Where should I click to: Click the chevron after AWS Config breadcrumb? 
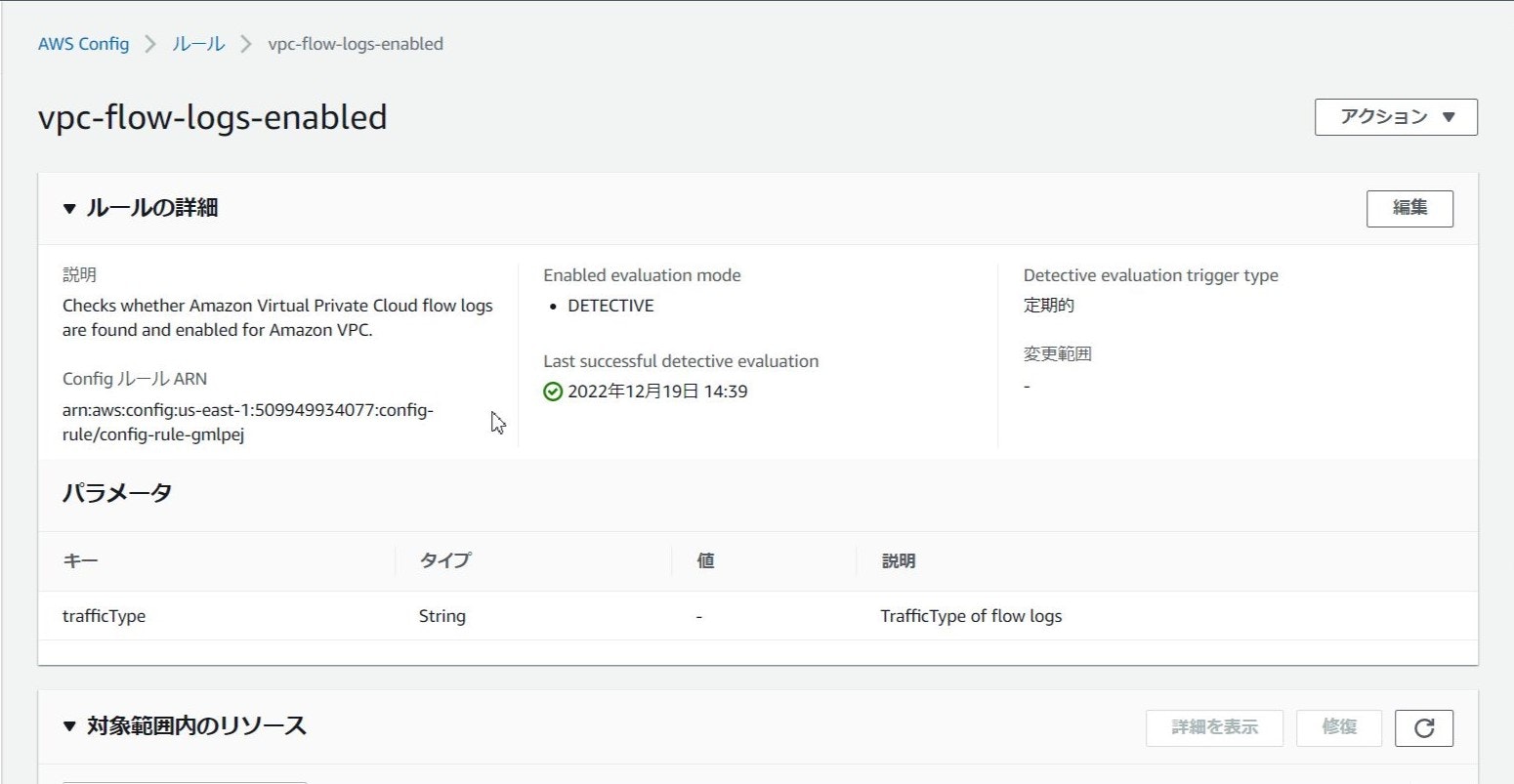tap(150, 44)
